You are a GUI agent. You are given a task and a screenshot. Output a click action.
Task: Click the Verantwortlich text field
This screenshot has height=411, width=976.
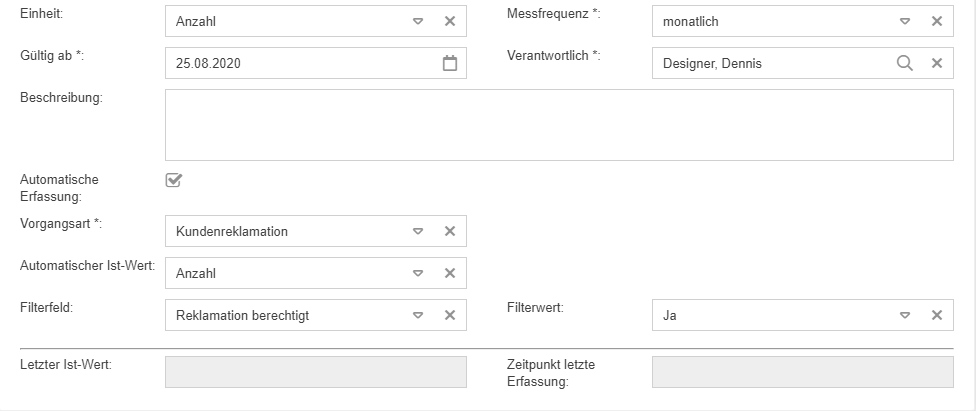tap(770, 63)
